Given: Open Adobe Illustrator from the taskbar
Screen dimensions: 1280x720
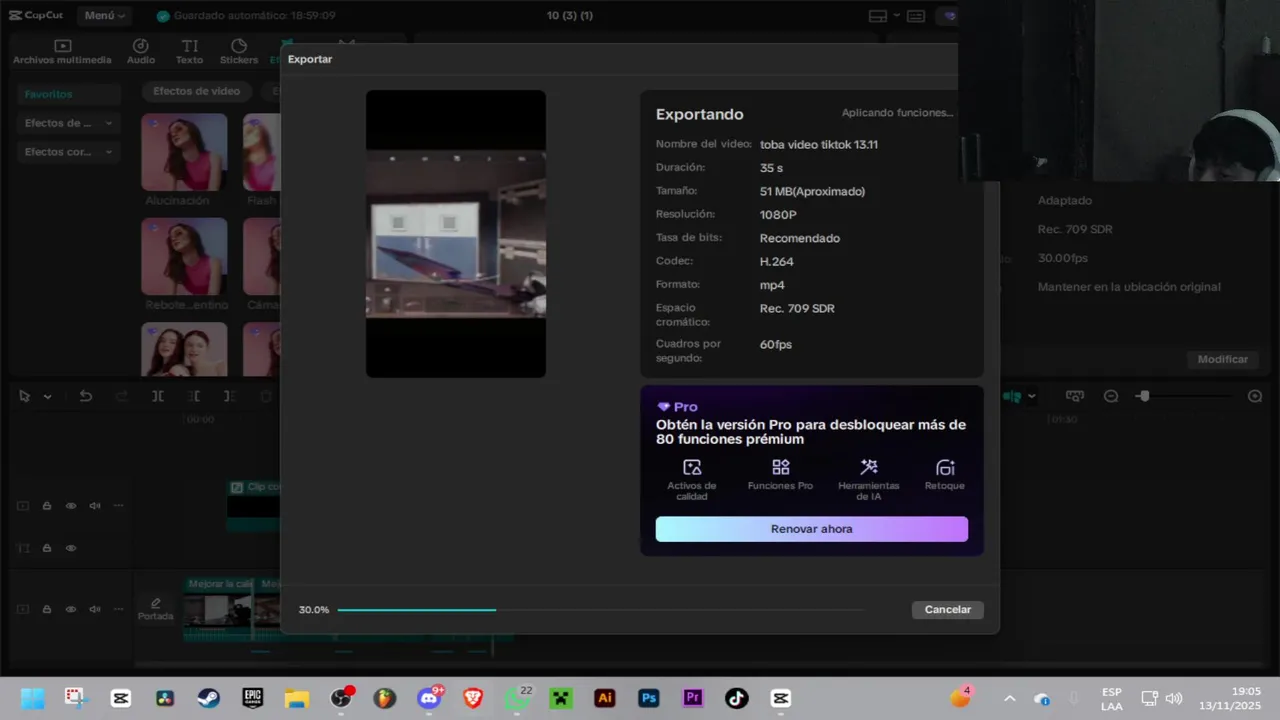Looking at the screenshot, I should 604,698.
